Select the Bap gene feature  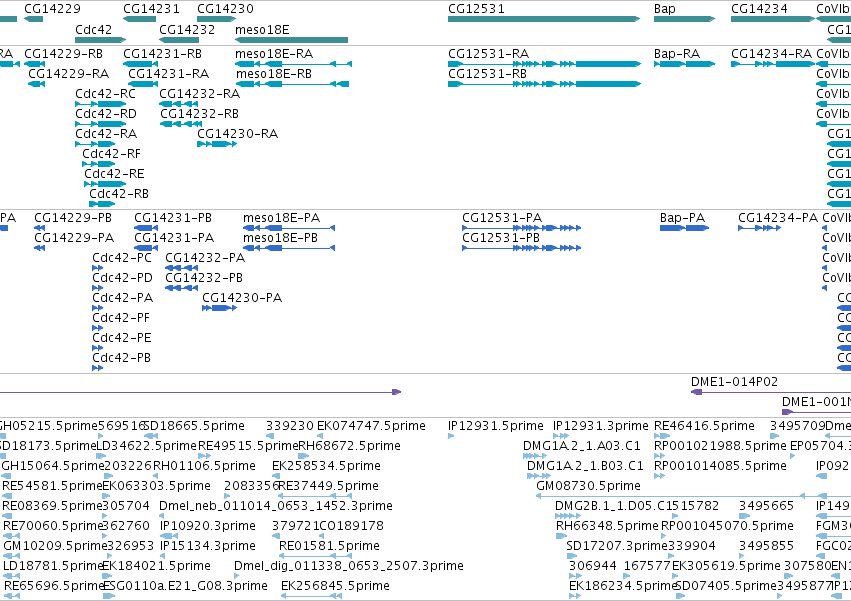(x=684, y=19)
